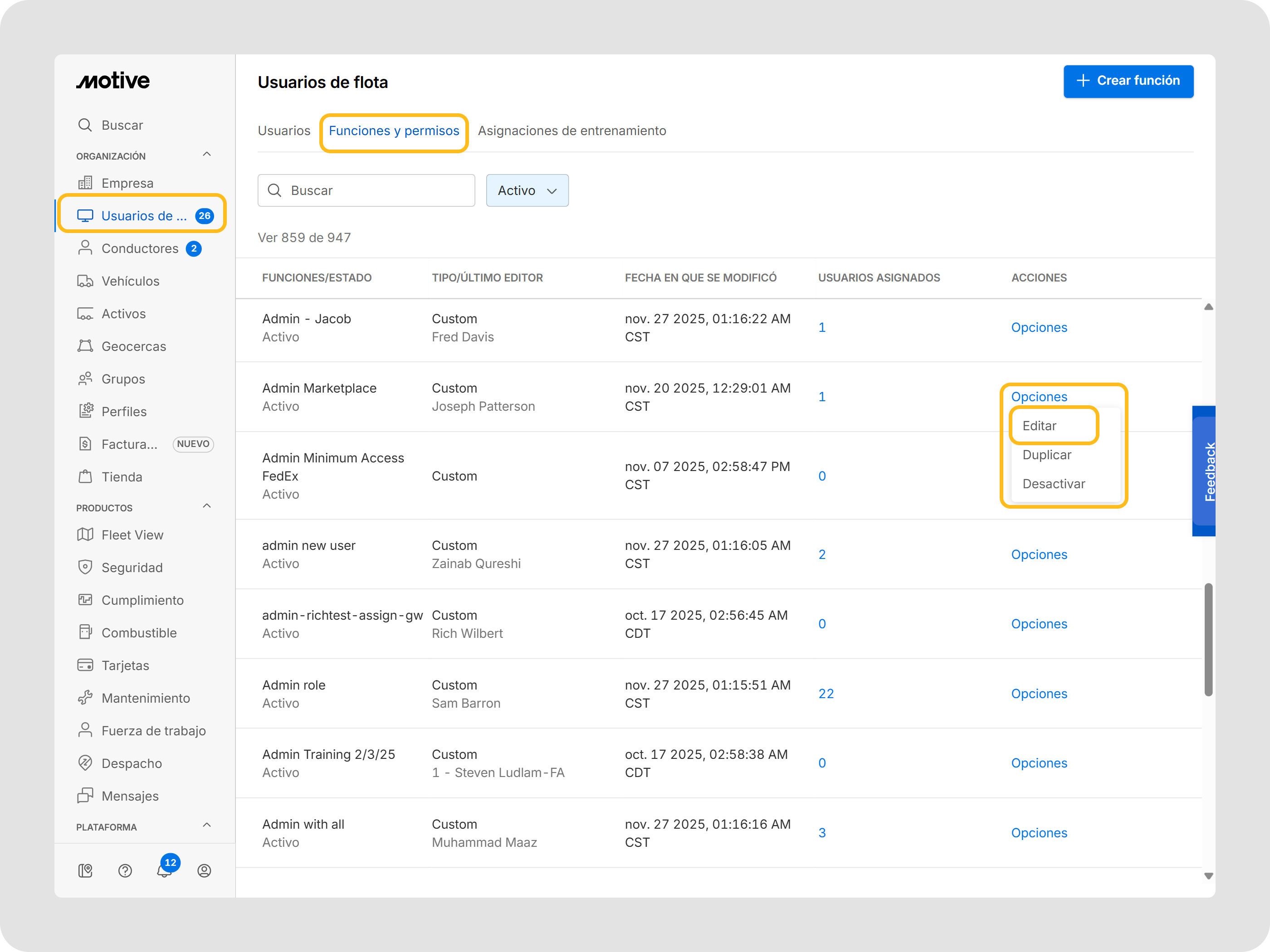Image resolution: width=1270 pixels, height=952 pixels.
Task: Collapse the Organización sidebar section
Action: click(x=207, y=155)
